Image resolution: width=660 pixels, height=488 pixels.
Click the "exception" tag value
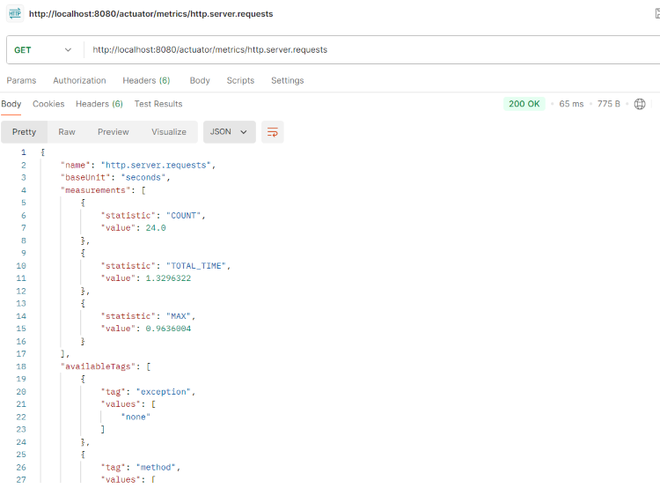pyautogui.click(x=164, y=392)
